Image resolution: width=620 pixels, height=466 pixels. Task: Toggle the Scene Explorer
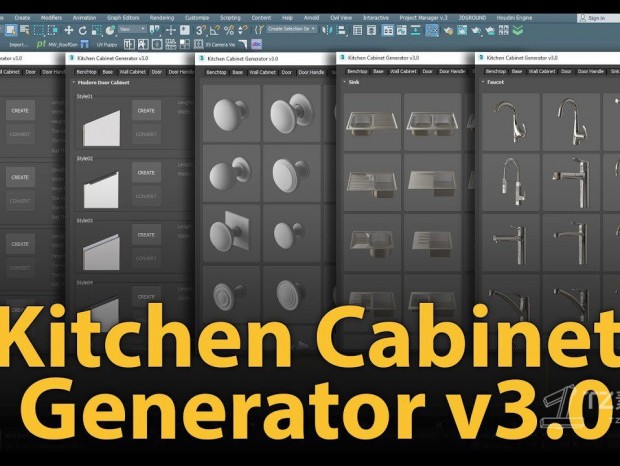coord(357,30)
